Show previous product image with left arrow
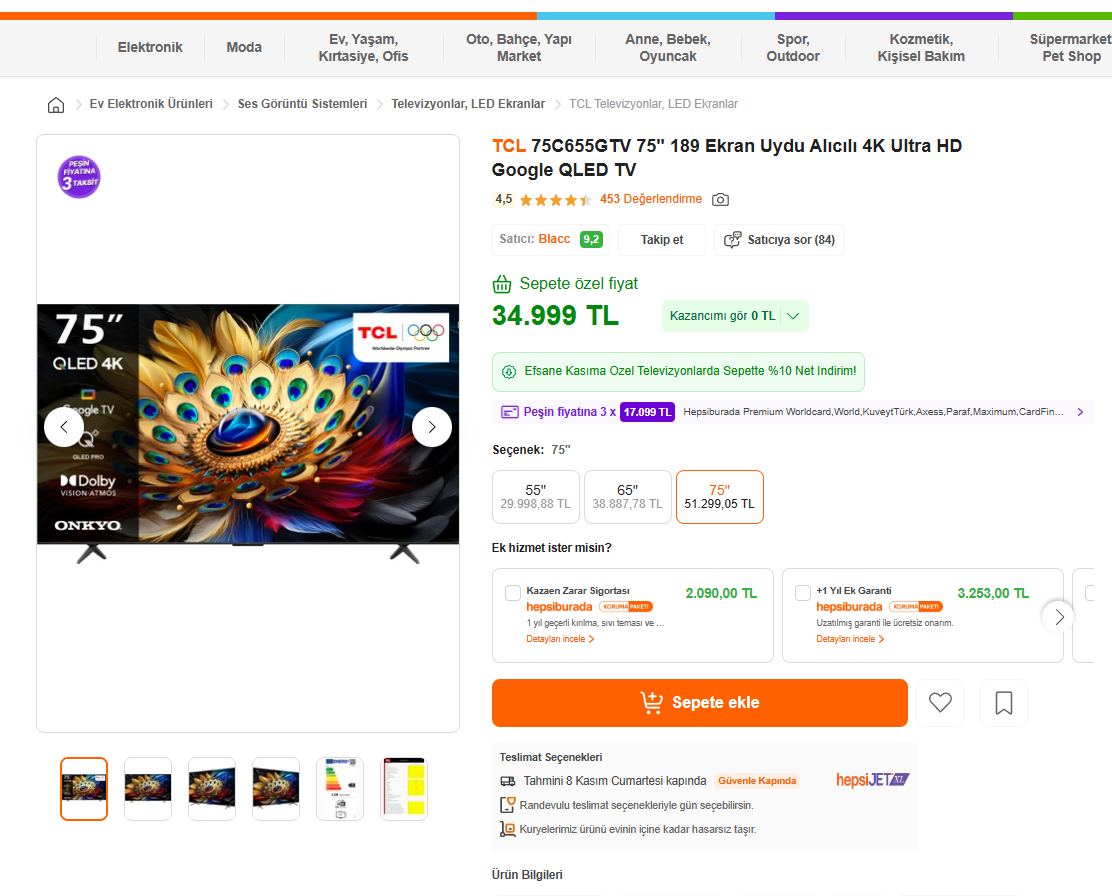The width and height of the screenshot is (1112, 896). tap(64, 427)
